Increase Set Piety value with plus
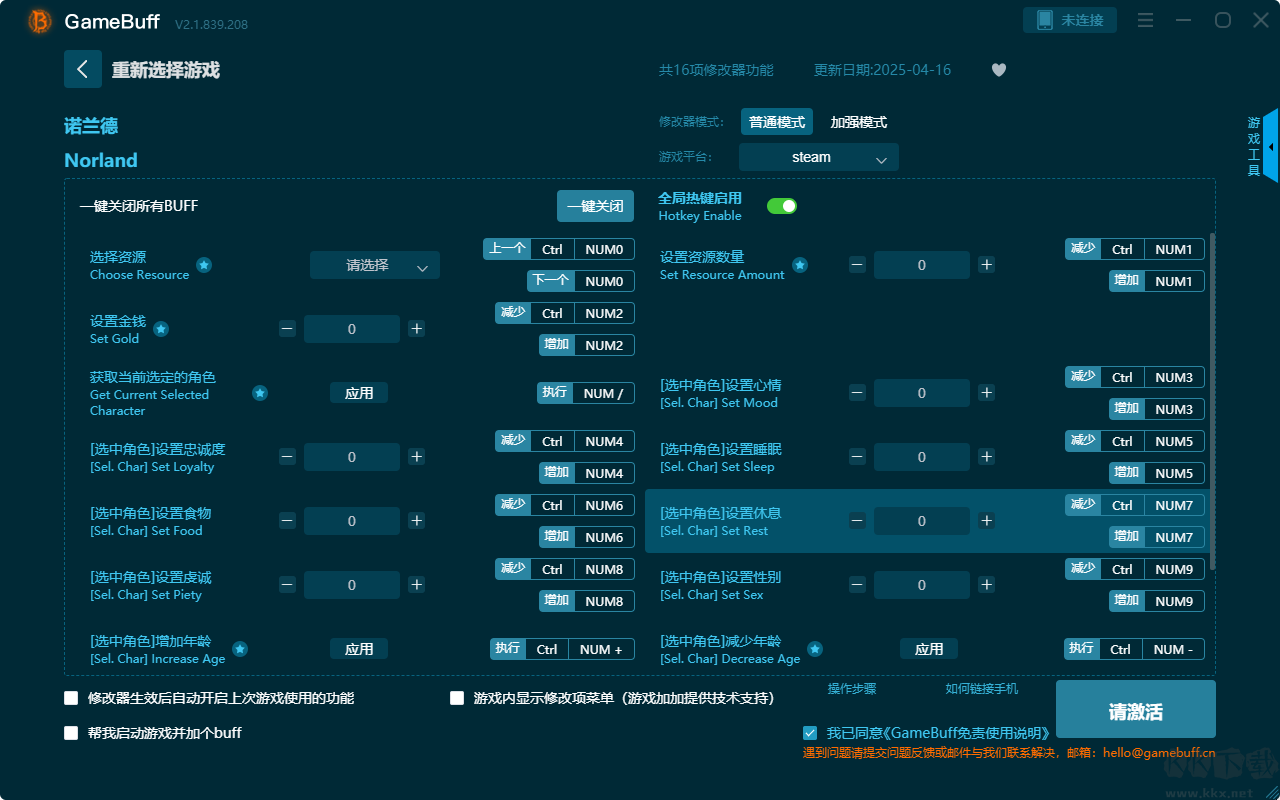The image size is (1280, 800). [x=417, y=585]
